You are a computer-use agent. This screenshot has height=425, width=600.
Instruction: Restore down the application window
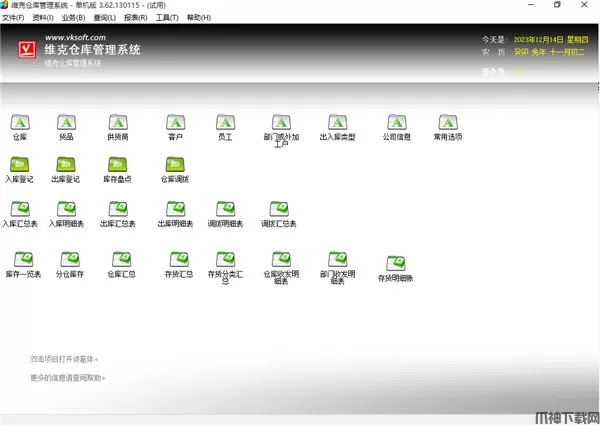click(557, 5)
